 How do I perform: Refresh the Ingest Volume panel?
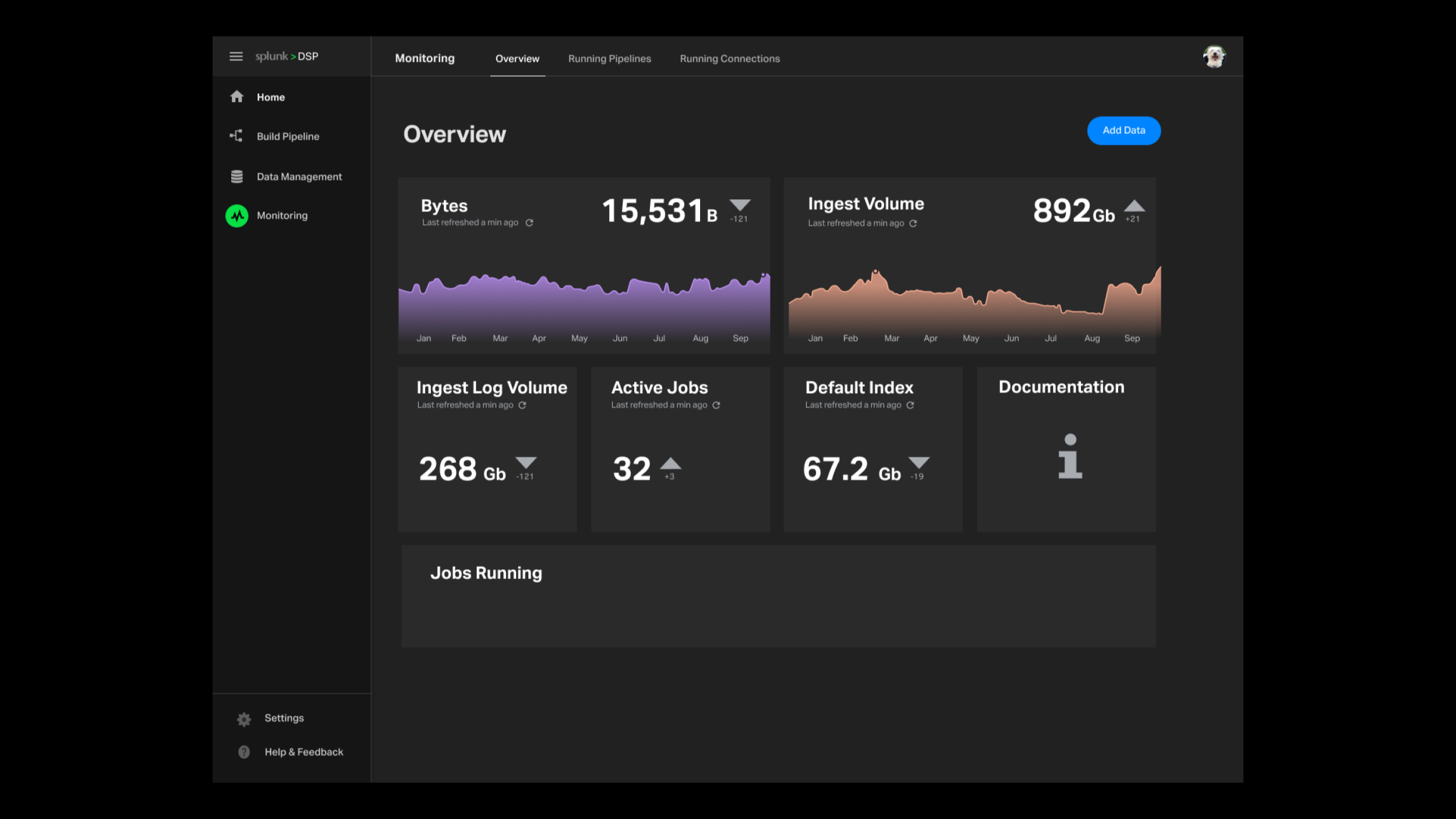[913, 224]
